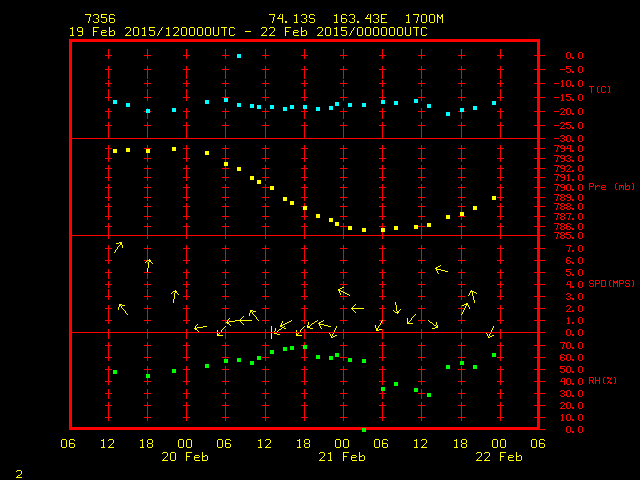The width and height of the screenshot is (640, 480).
Task: Select the 22 Feb date label
Action: (498, 456)
